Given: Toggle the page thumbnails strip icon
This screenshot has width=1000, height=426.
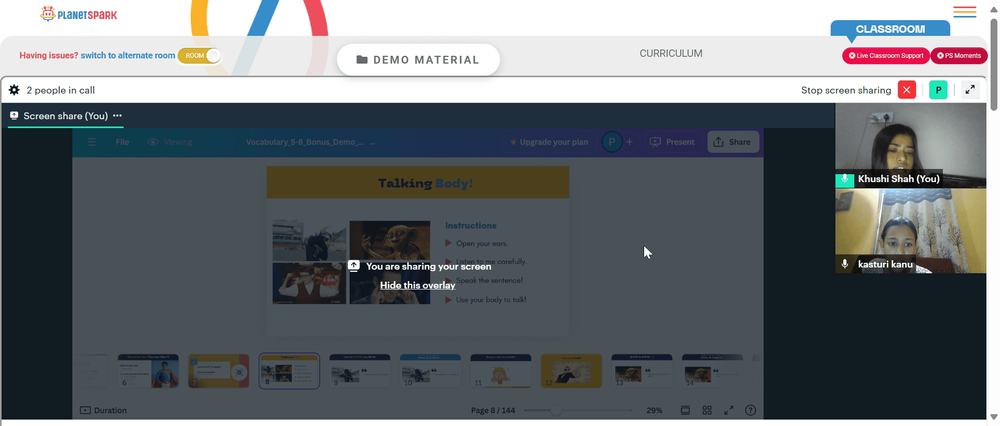Looking at the screenshot, I should point(686,410).
